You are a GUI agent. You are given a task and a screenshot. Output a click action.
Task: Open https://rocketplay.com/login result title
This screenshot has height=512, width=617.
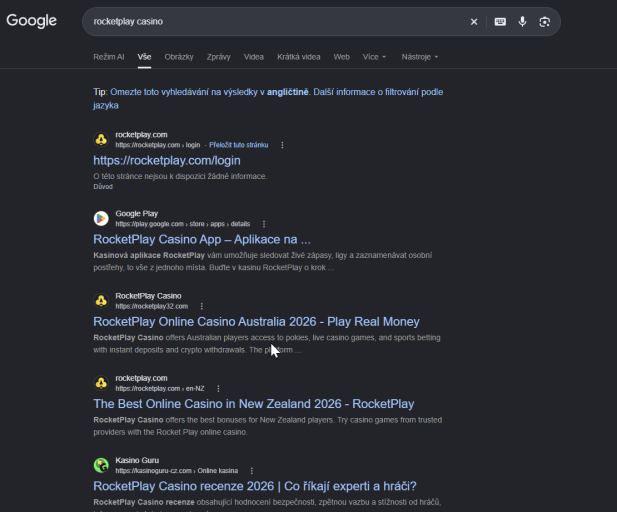[x=167, y=161]
